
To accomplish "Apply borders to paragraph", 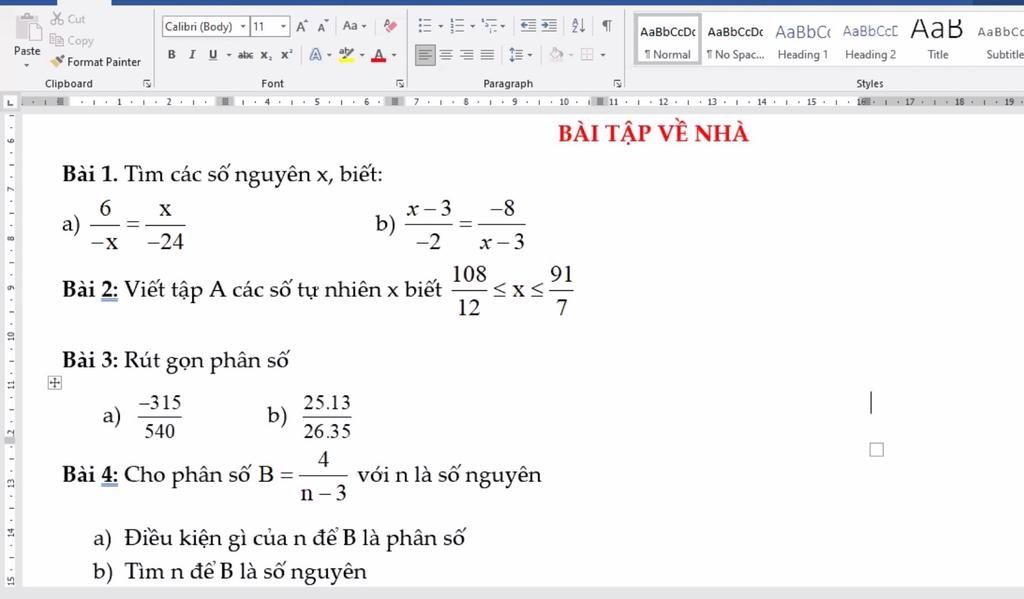I will pyautogui.click(x=587, y=55).
